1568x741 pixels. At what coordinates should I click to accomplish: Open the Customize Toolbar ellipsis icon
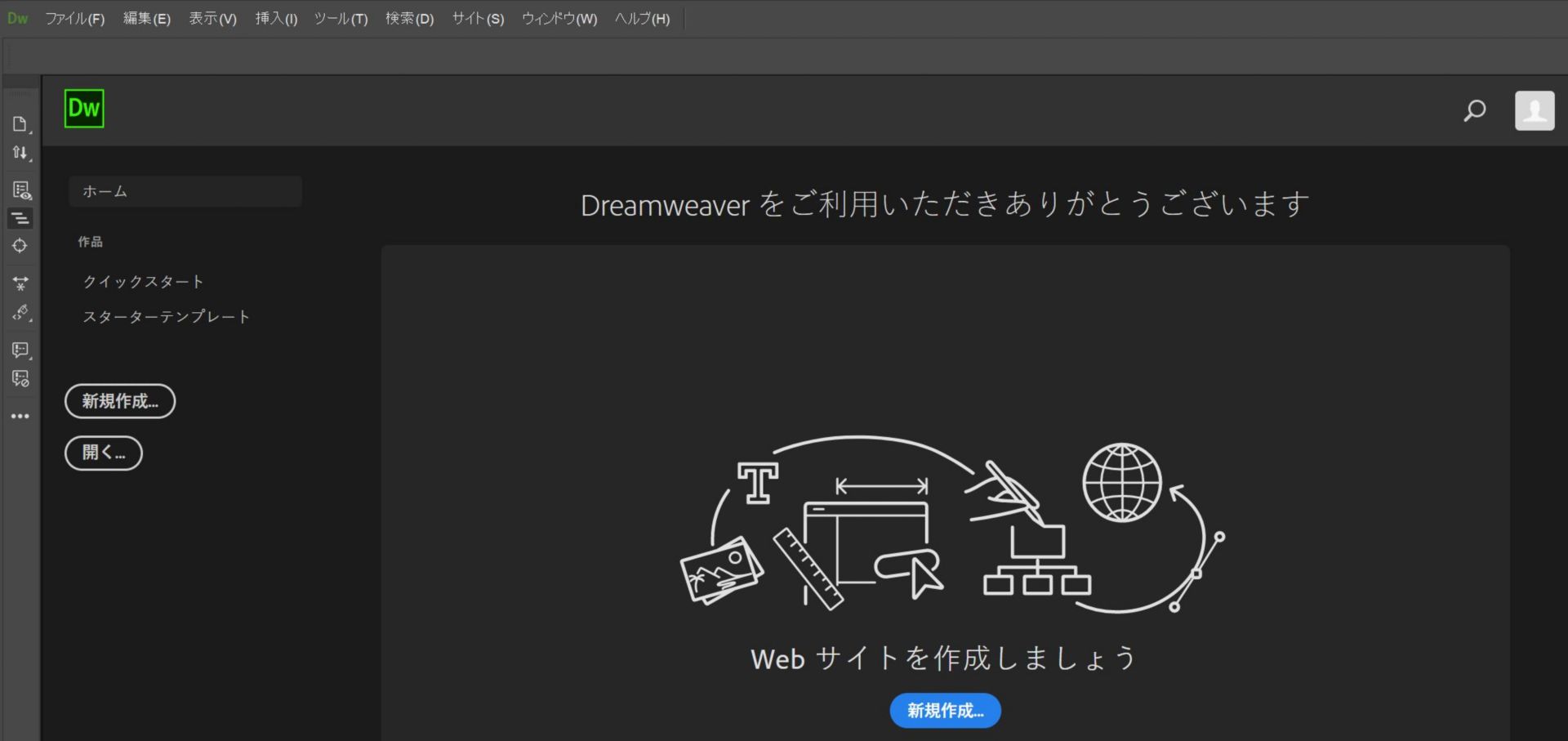click(x=19, y=416)
